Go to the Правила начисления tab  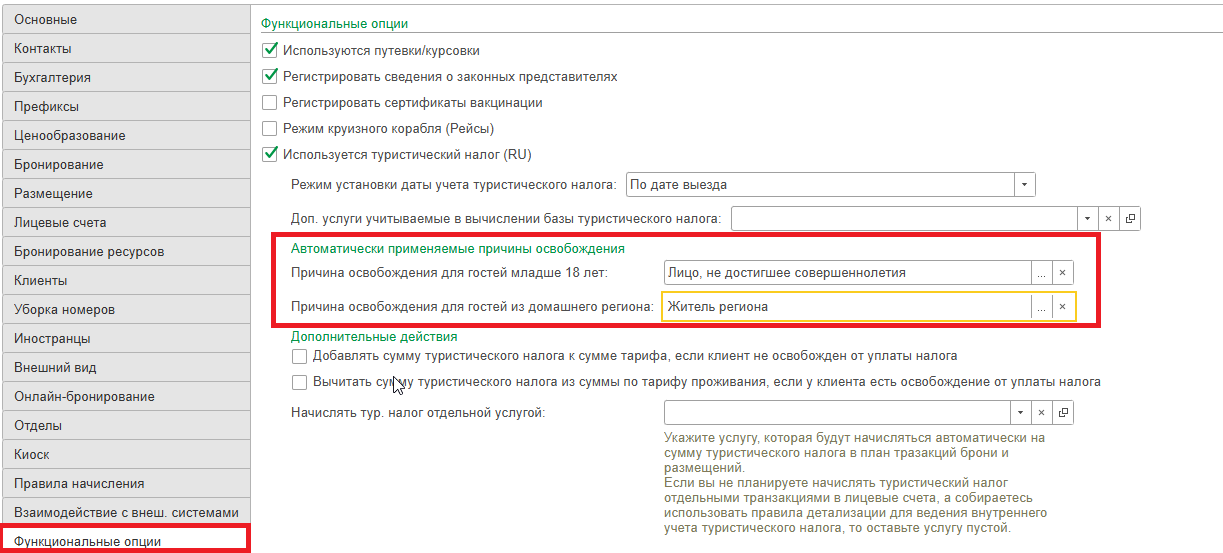(124, 484)
